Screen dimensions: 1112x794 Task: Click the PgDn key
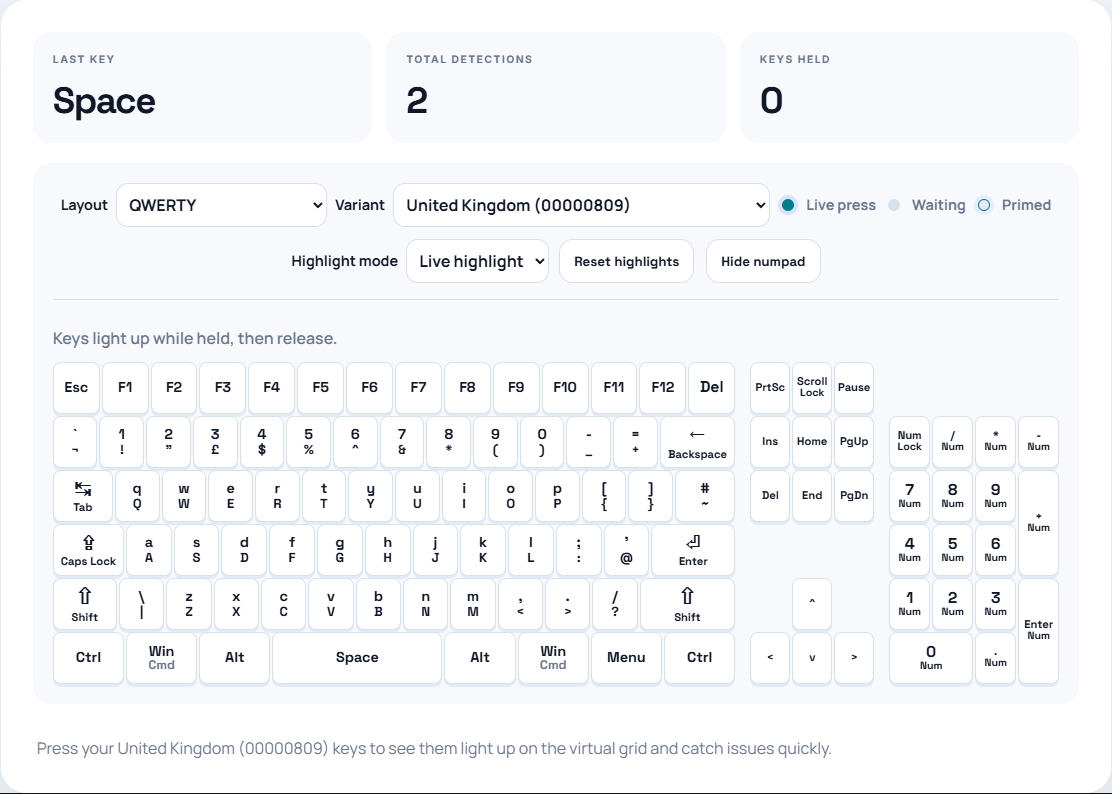[854, 496]
